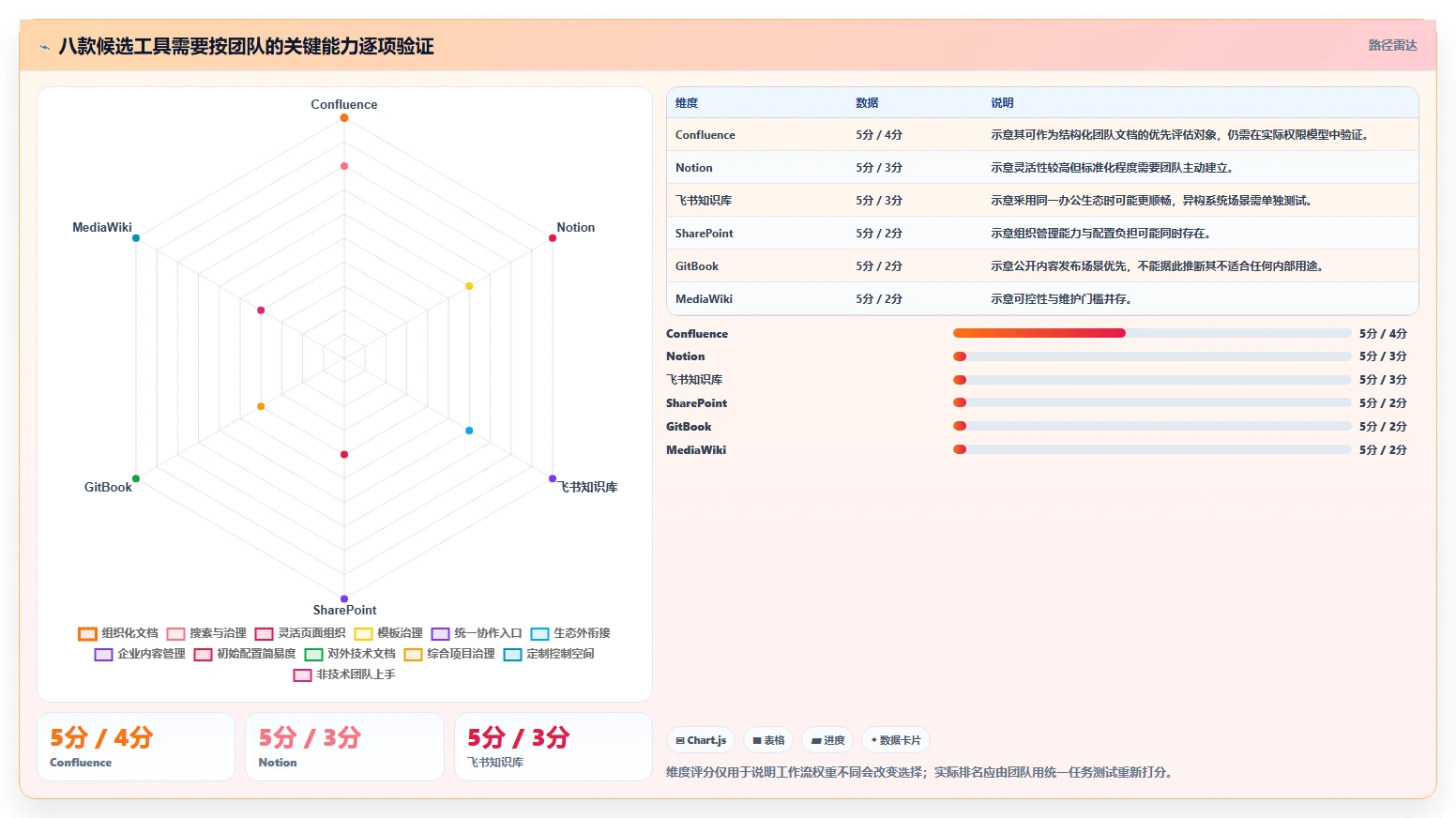Screen dimensions: 1456x818
Task: Click the GitBook progress bar
Action: [x=1152, y=426]
